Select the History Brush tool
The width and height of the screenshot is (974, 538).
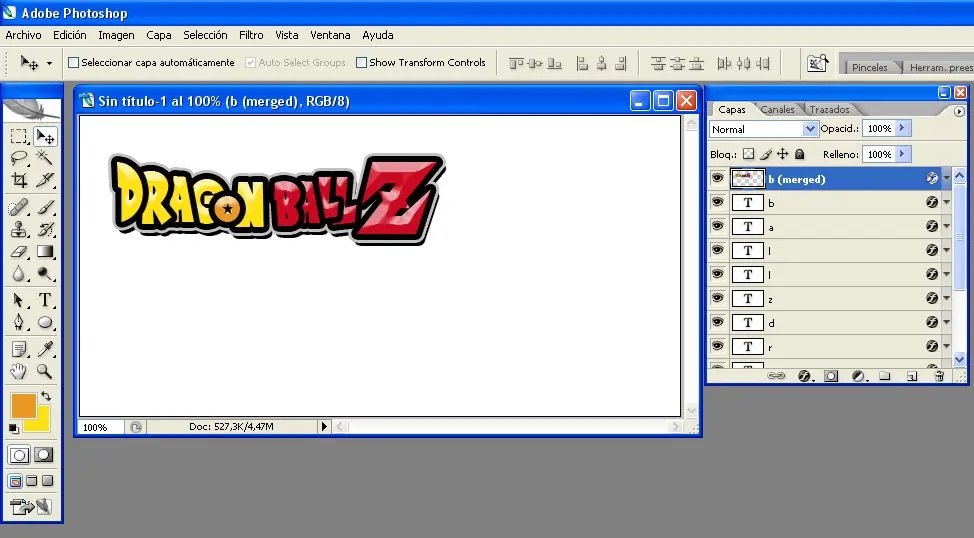pos(45,229)
